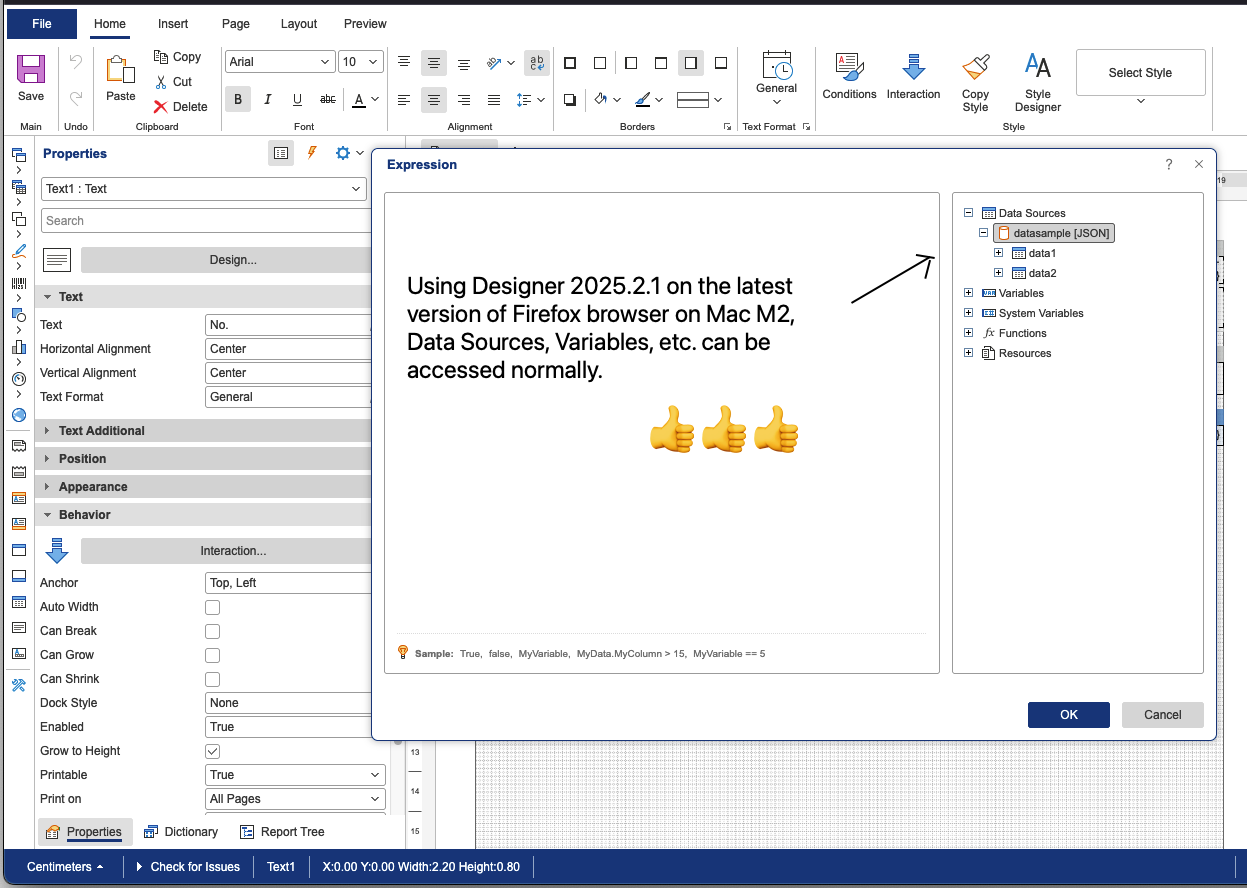
Task: Click the Design... button
Action: coord(232,260)
